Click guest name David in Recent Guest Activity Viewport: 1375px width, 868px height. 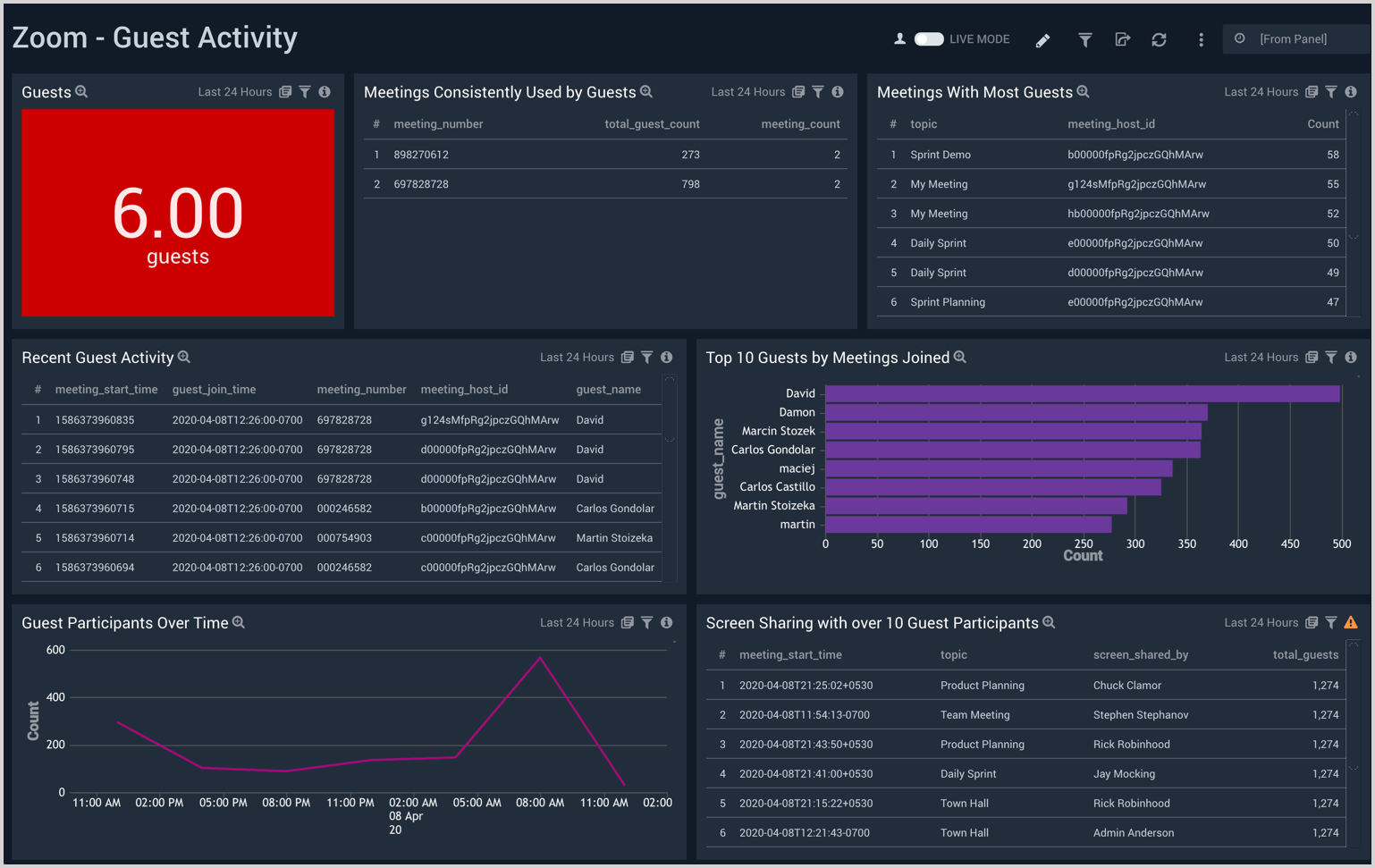pyautogui.click(x=589, y=419)
